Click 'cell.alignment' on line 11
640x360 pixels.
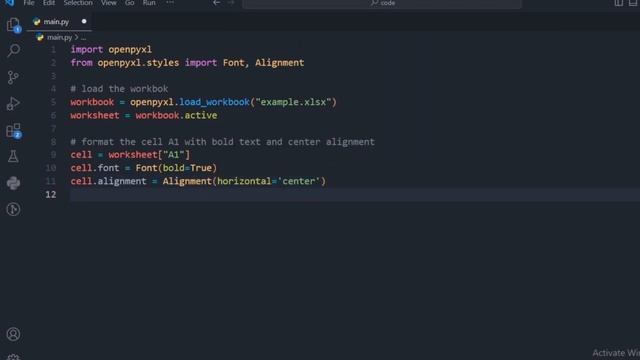[108, 181]
